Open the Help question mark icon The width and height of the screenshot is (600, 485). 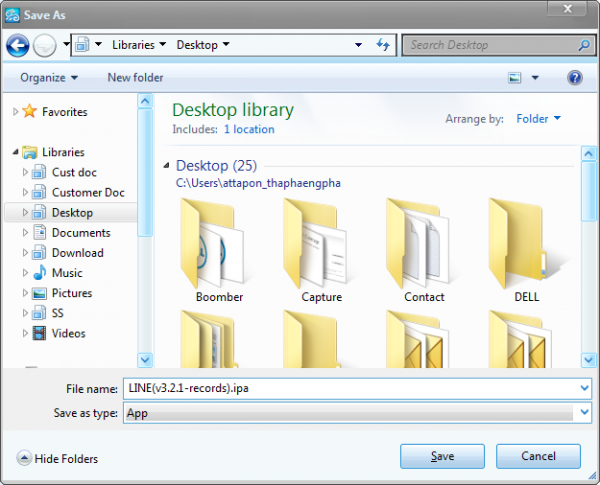click(x=575, y=77)
